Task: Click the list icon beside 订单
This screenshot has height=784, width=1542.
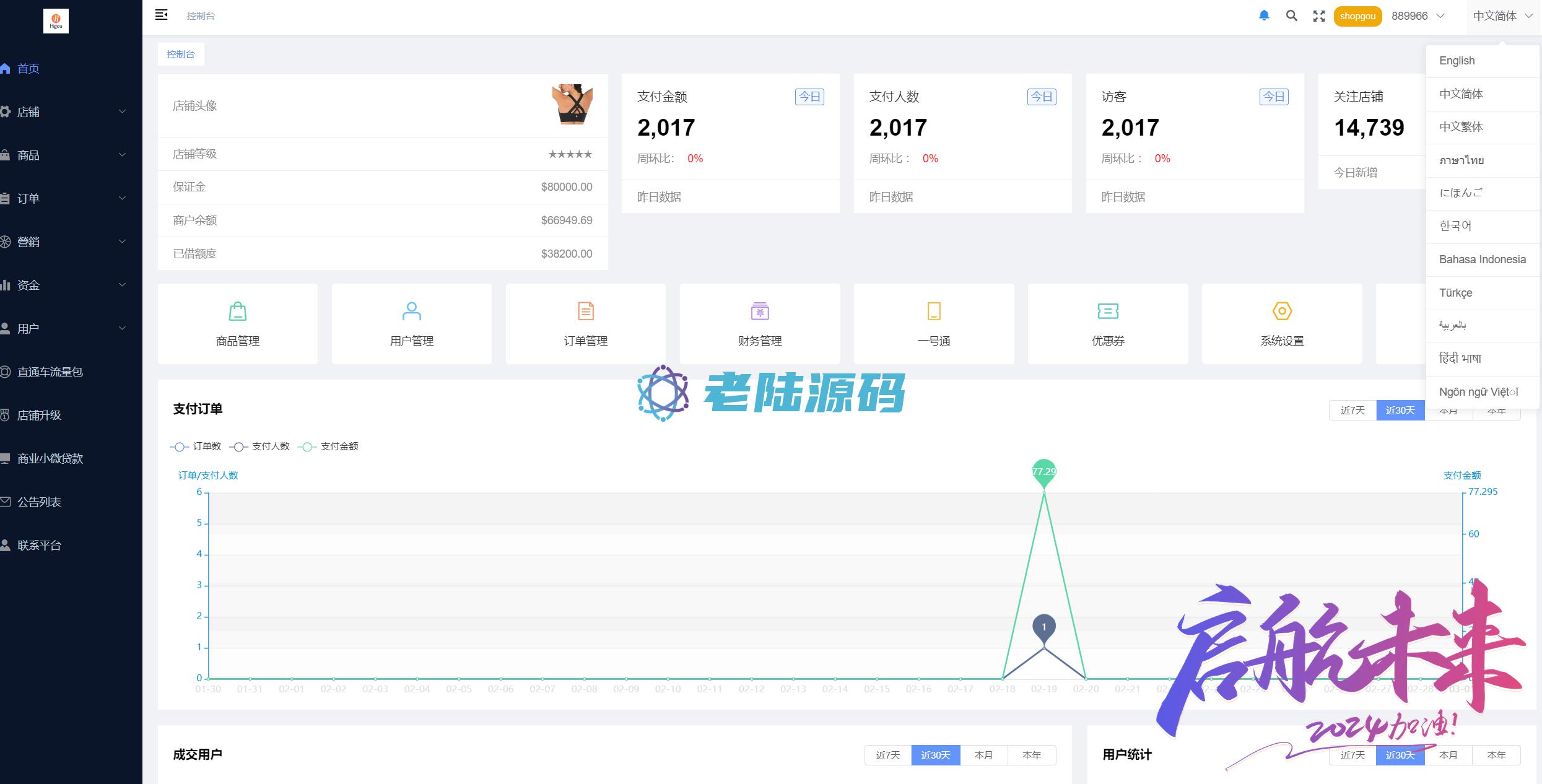Action: [5, 198]
